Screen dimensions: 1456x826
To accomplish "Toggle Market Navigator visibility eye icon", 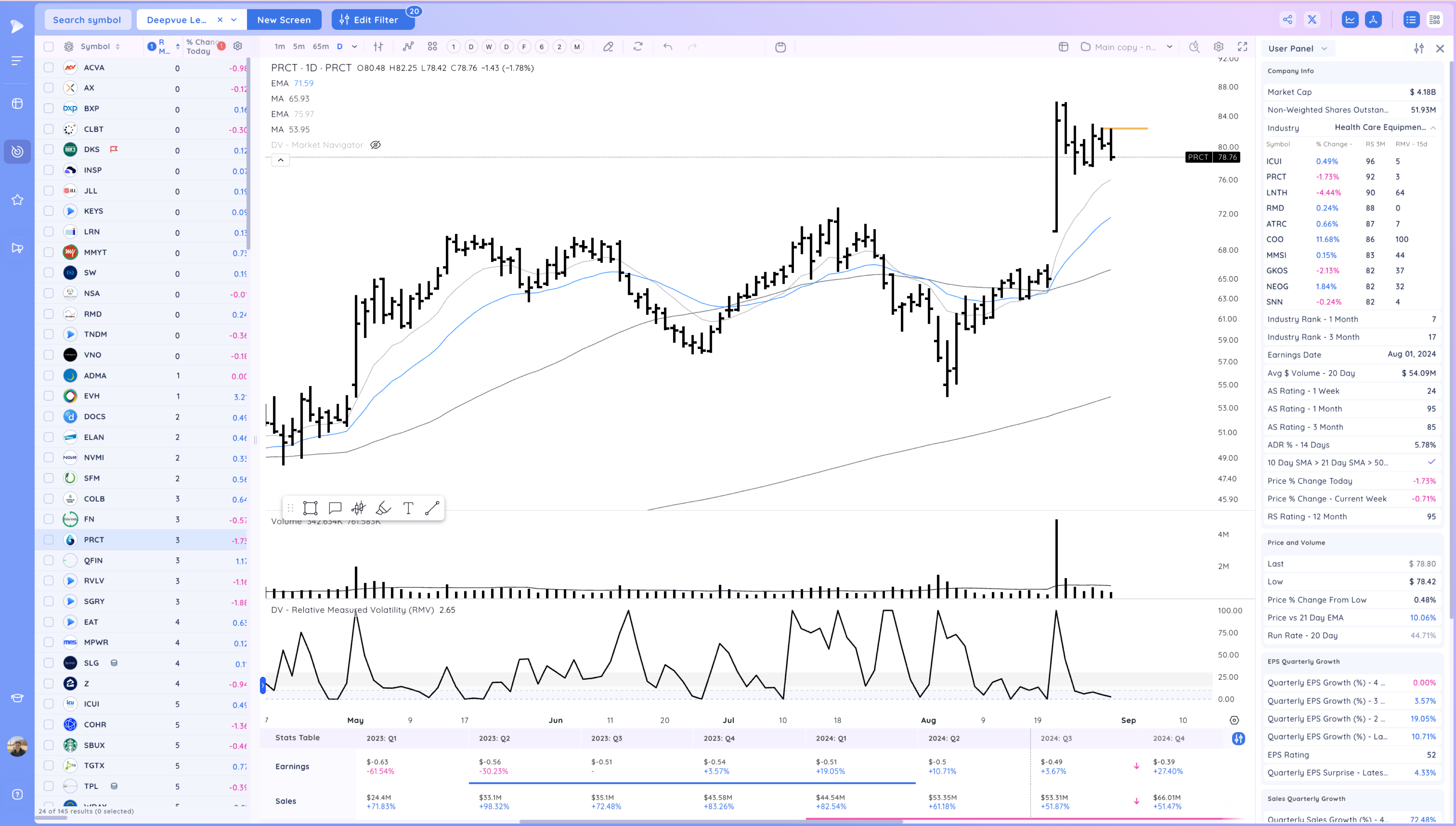I will (x=376, y=145).
